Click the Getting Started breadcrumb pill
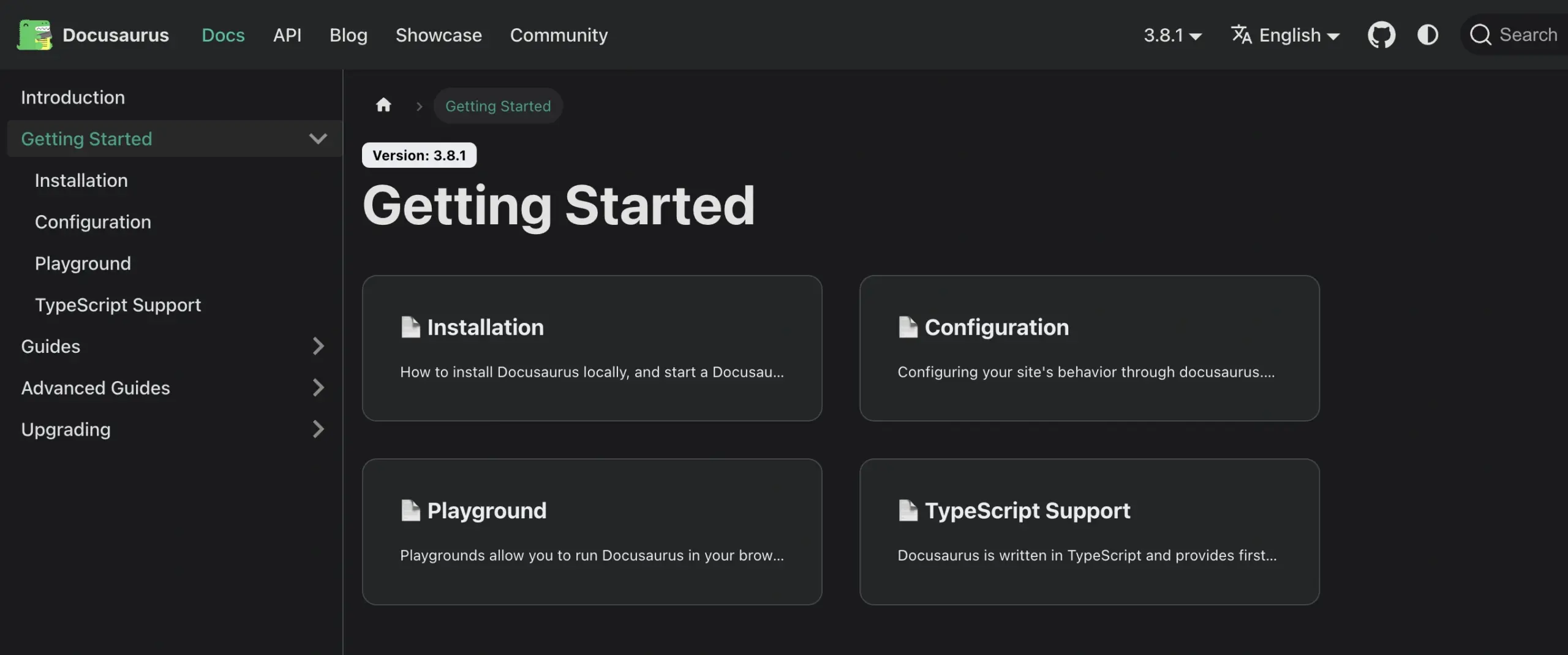The image size is (1568, 655). [498, 105]
